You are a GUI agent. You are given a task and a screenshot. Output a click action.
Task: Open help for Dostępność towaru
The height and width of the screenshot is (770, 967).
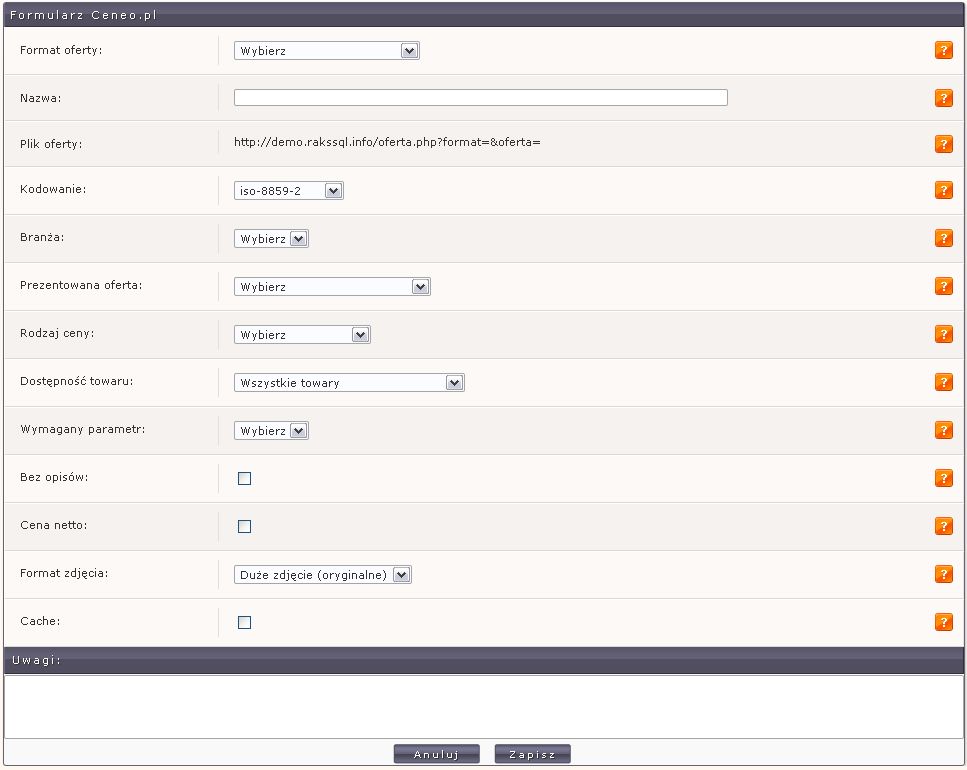943,382
